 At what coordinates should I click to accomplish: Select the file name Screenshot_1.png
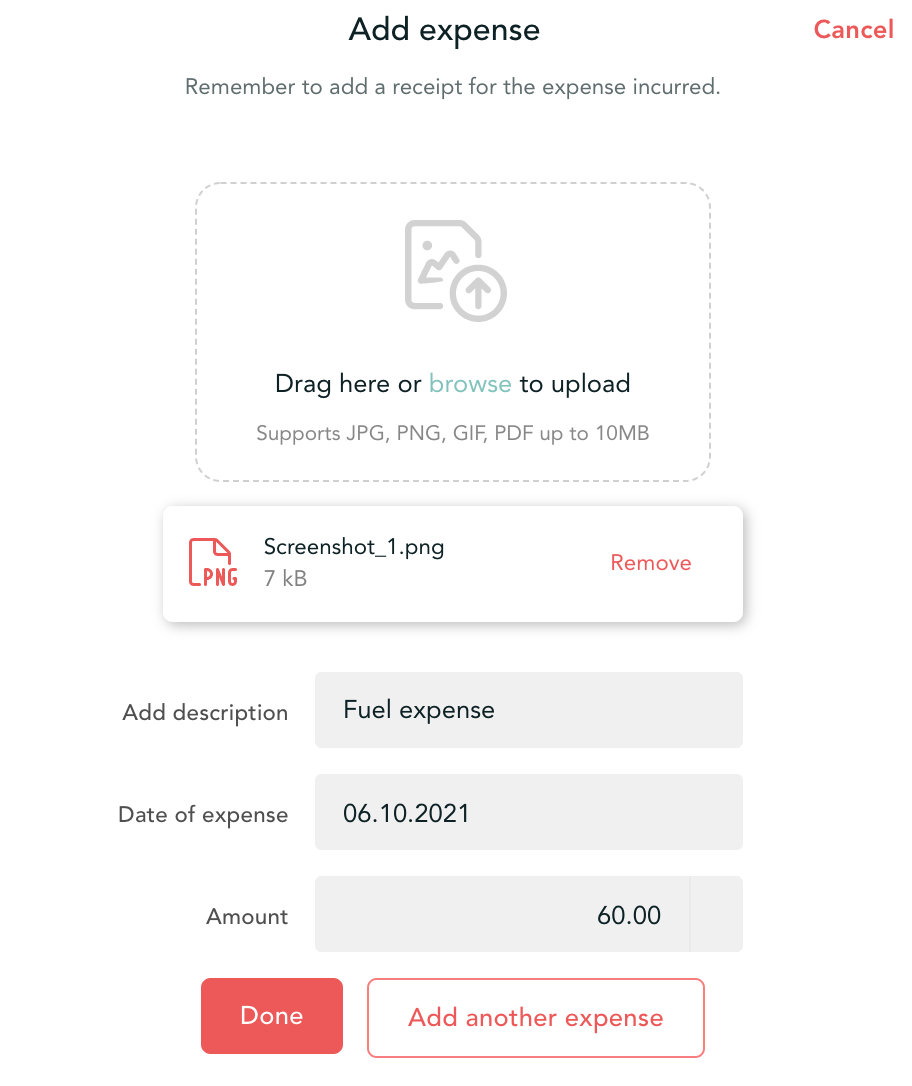(x=354, y=547)
